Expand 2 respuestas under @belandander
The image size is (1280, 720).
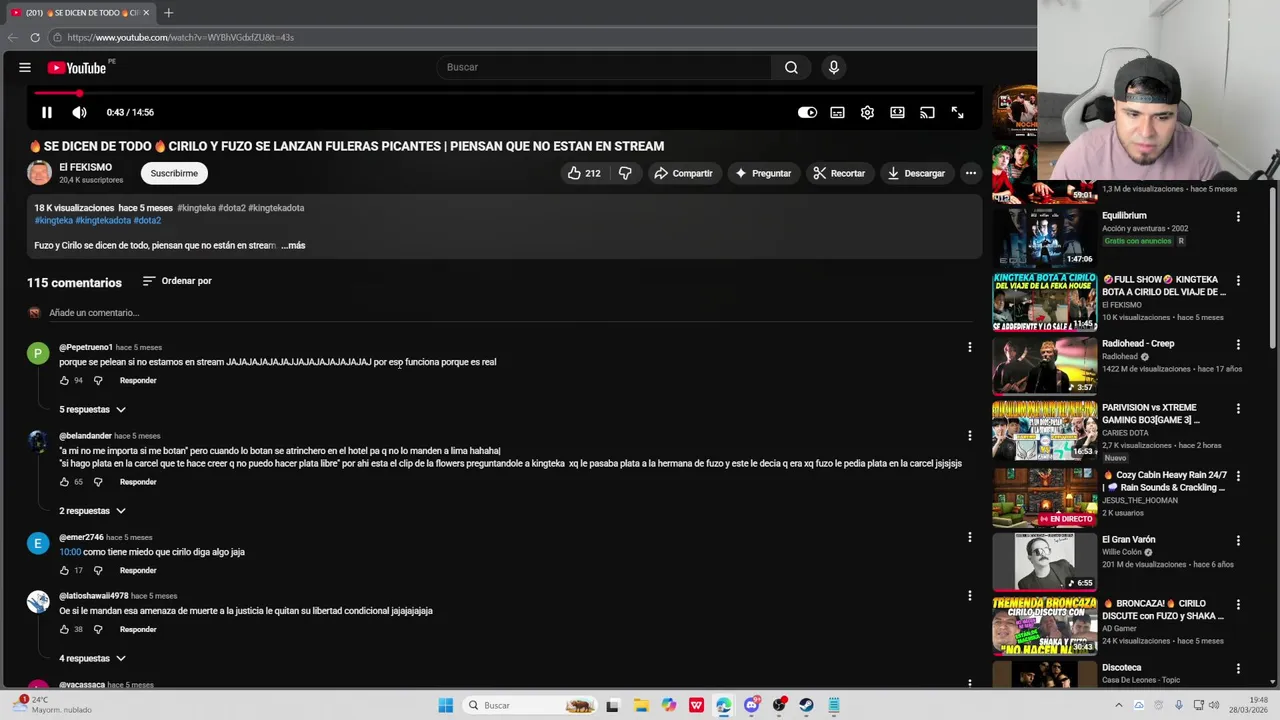click(92, 511)
